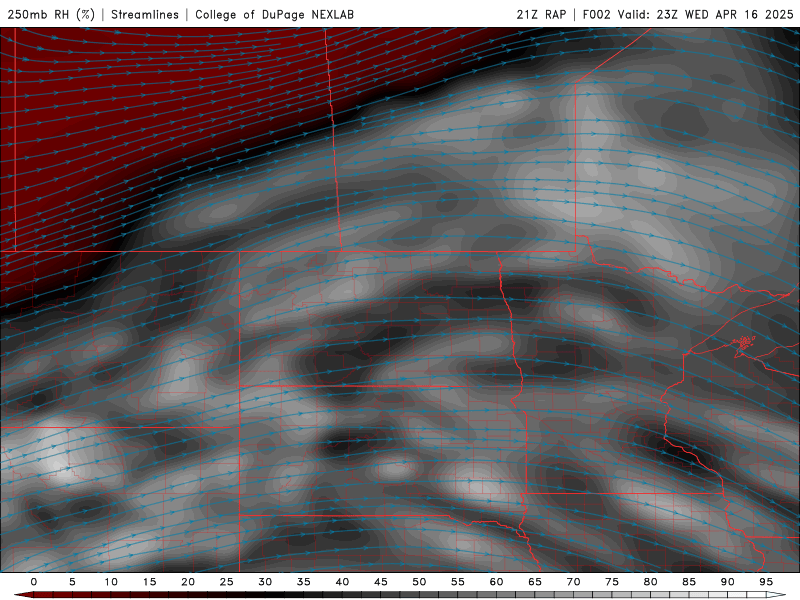Screen dimensions: 800x600
Task: Click the '25' colorbar label
Action: pyautogui.click(x=226, y=582)
